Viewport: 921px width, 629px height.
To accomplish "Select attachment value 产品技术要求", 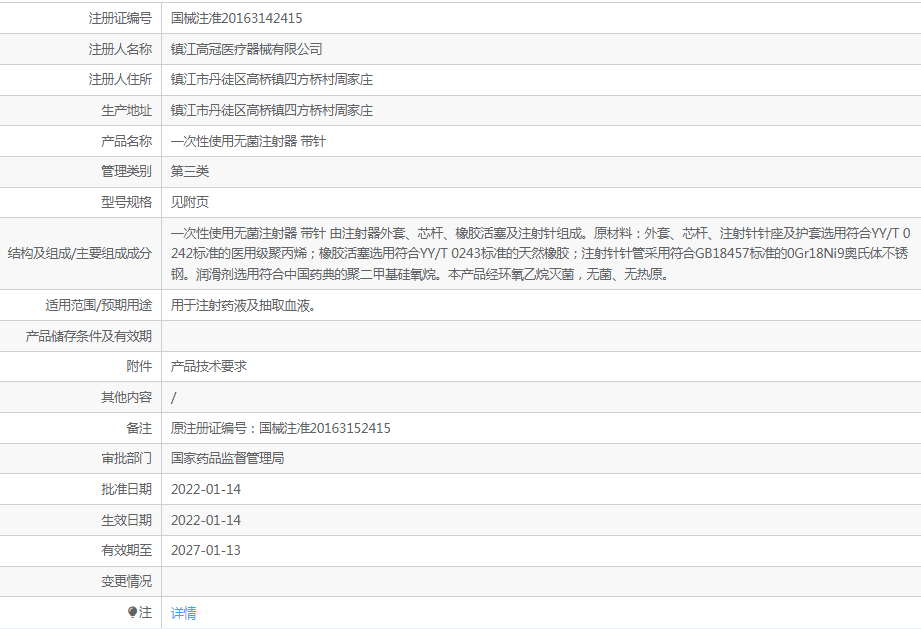I will [209, 366].
